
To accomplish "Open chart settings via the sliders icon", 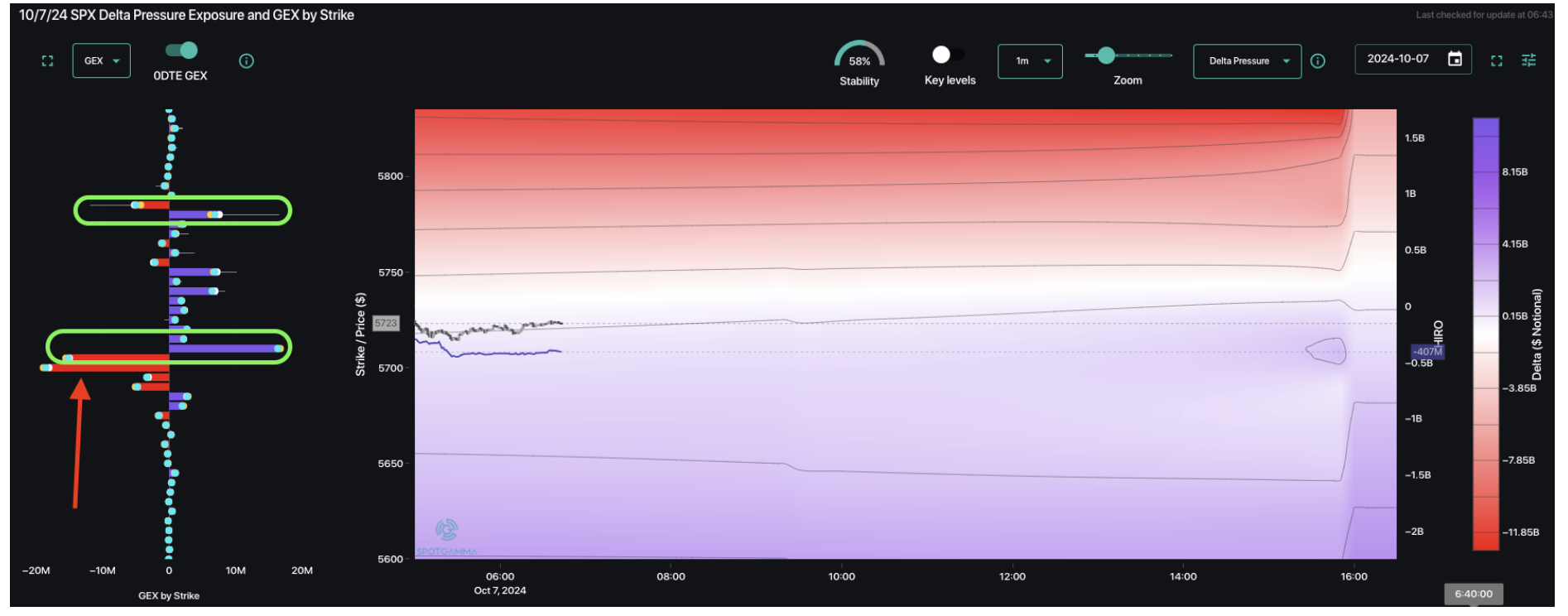I will coord(1528,60).
